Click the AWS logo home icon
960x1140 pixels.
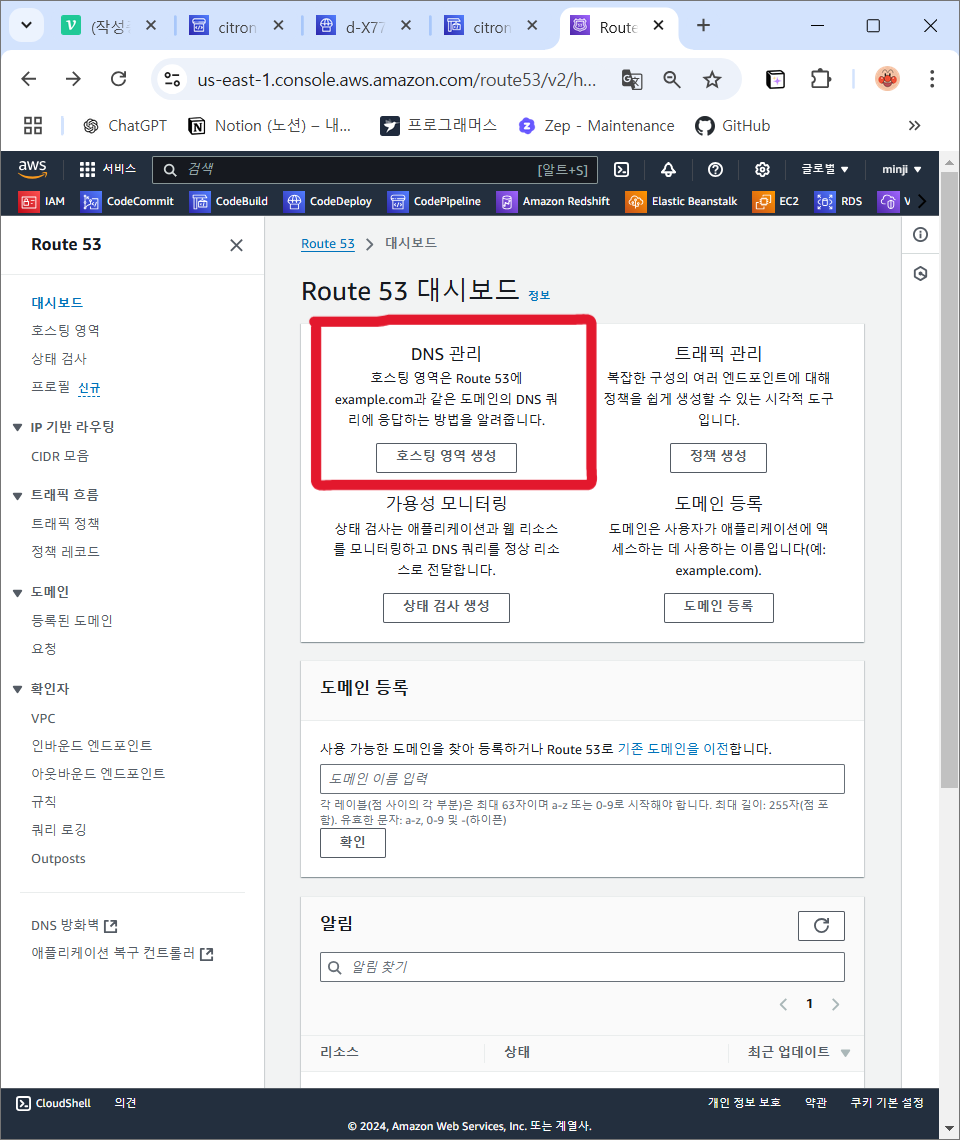pyautogui.click(x=32, y=169)
